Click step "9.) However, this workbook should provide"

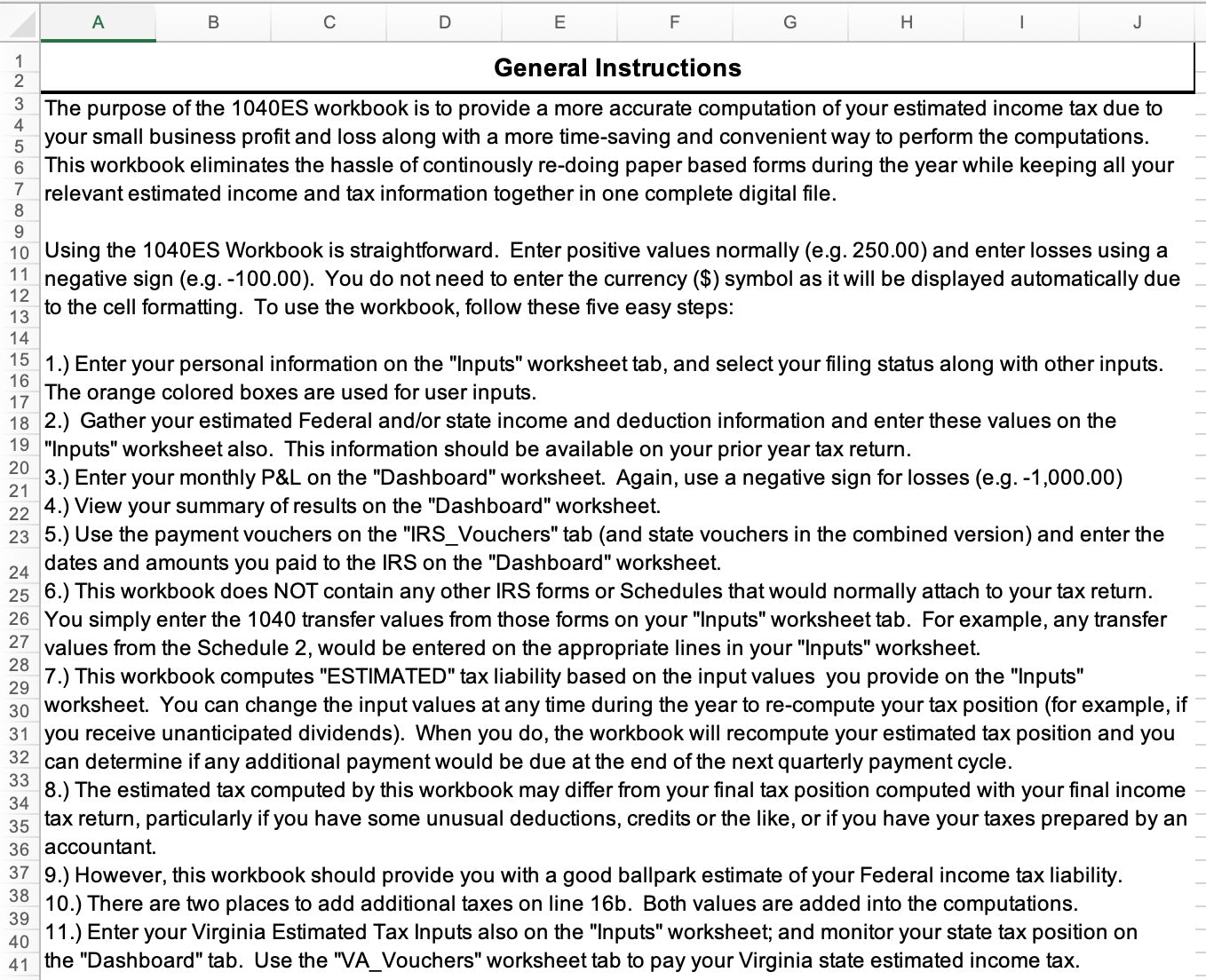pyautogui.click(x=583, y=875)
